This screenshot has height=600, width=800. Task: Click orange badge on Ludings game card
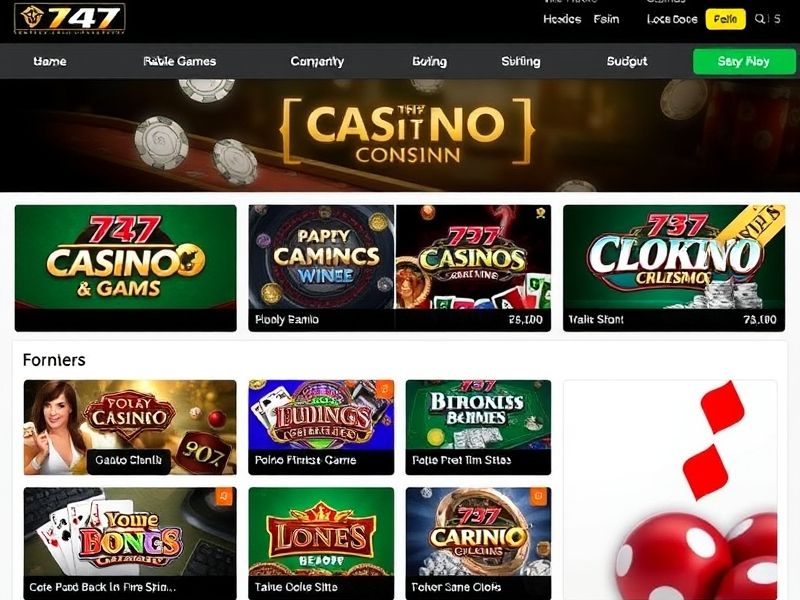385,389
